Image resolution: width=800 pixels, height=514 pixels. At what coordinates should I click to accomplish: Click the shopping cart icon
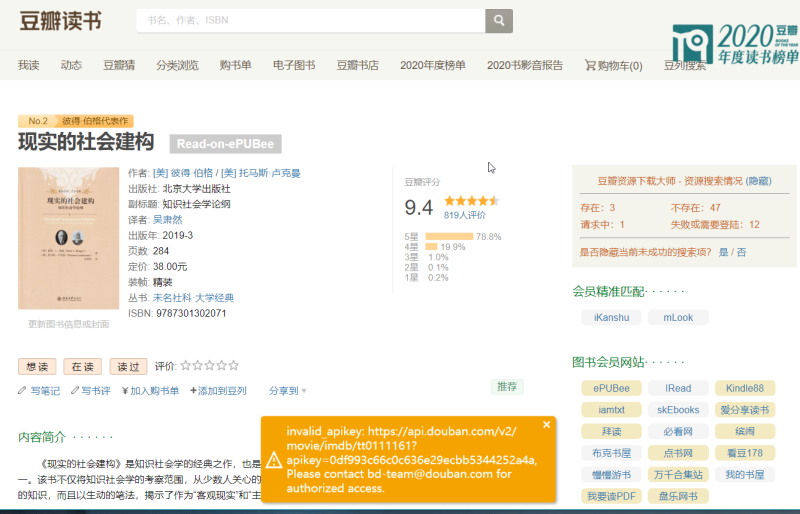click(x=590, y=65)
